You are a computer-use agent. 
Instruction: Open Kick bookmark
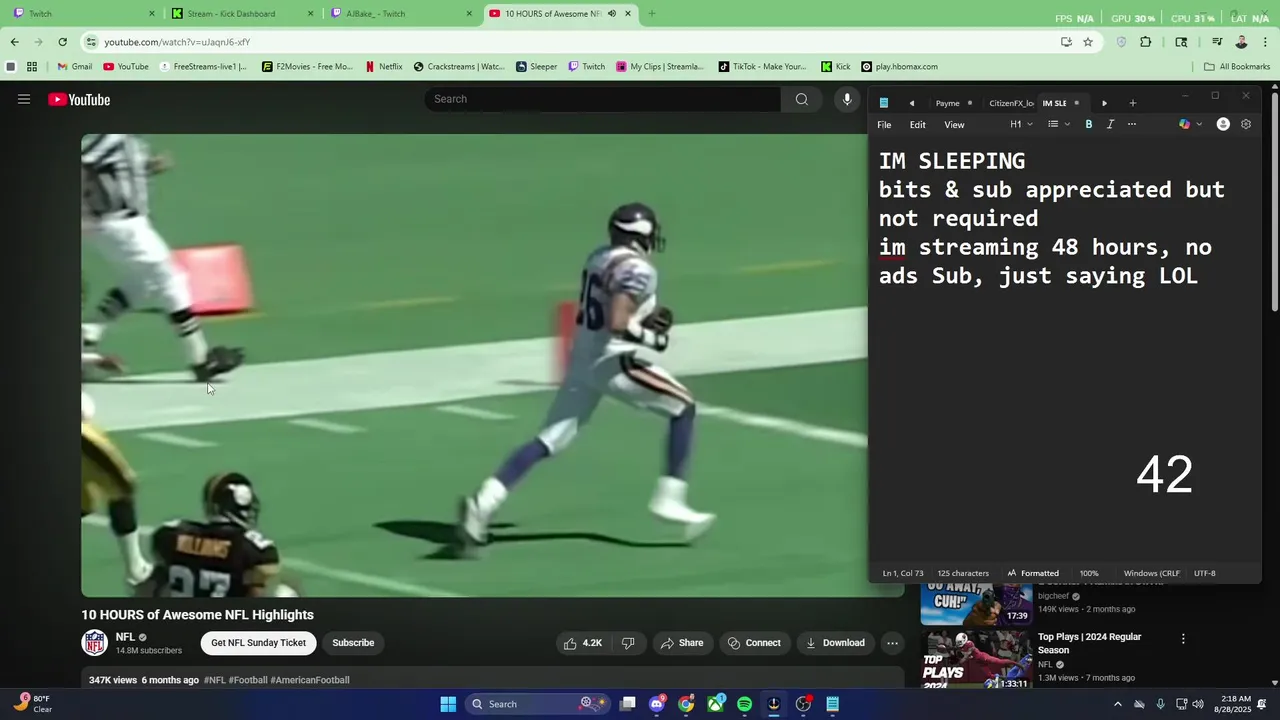click(x=836, y=67)
